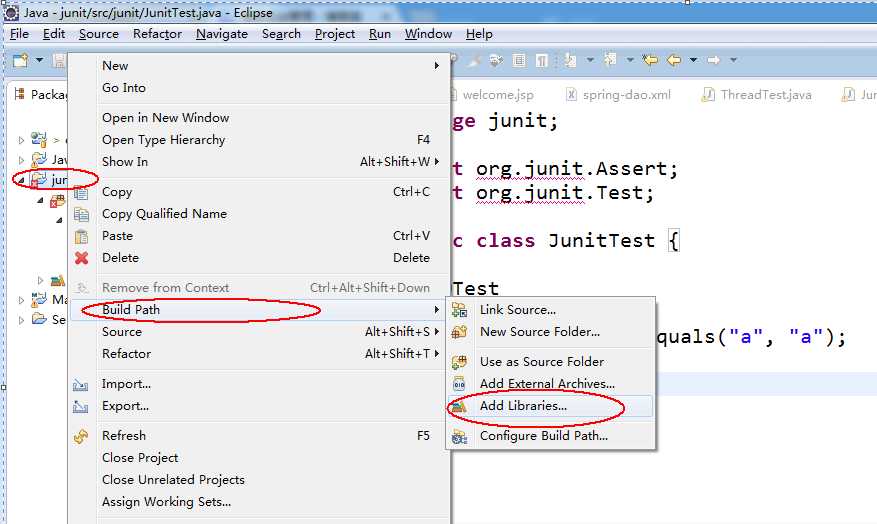Click the junit project folder icon
Image resolution: width=877 pixels, height=524 pixels.
39,180
